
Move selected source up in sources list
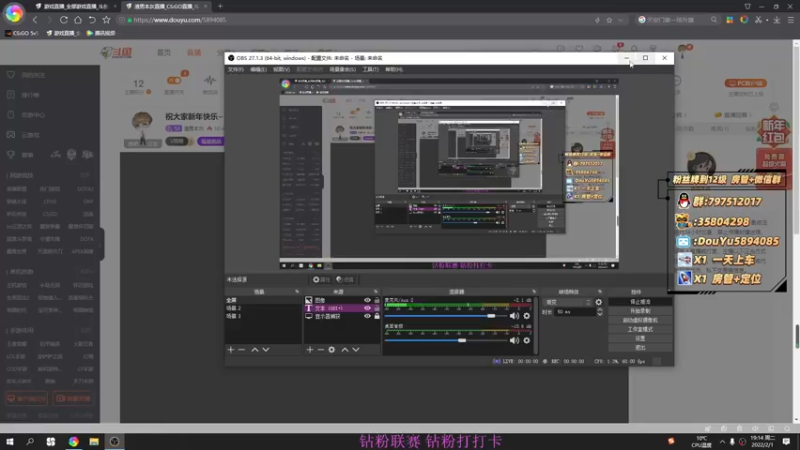pyautogui.click(x=345, y=350)
